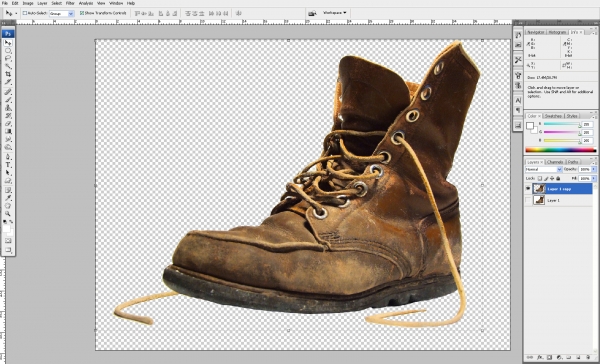Open the Character panel from the dock

pos(518,101)
